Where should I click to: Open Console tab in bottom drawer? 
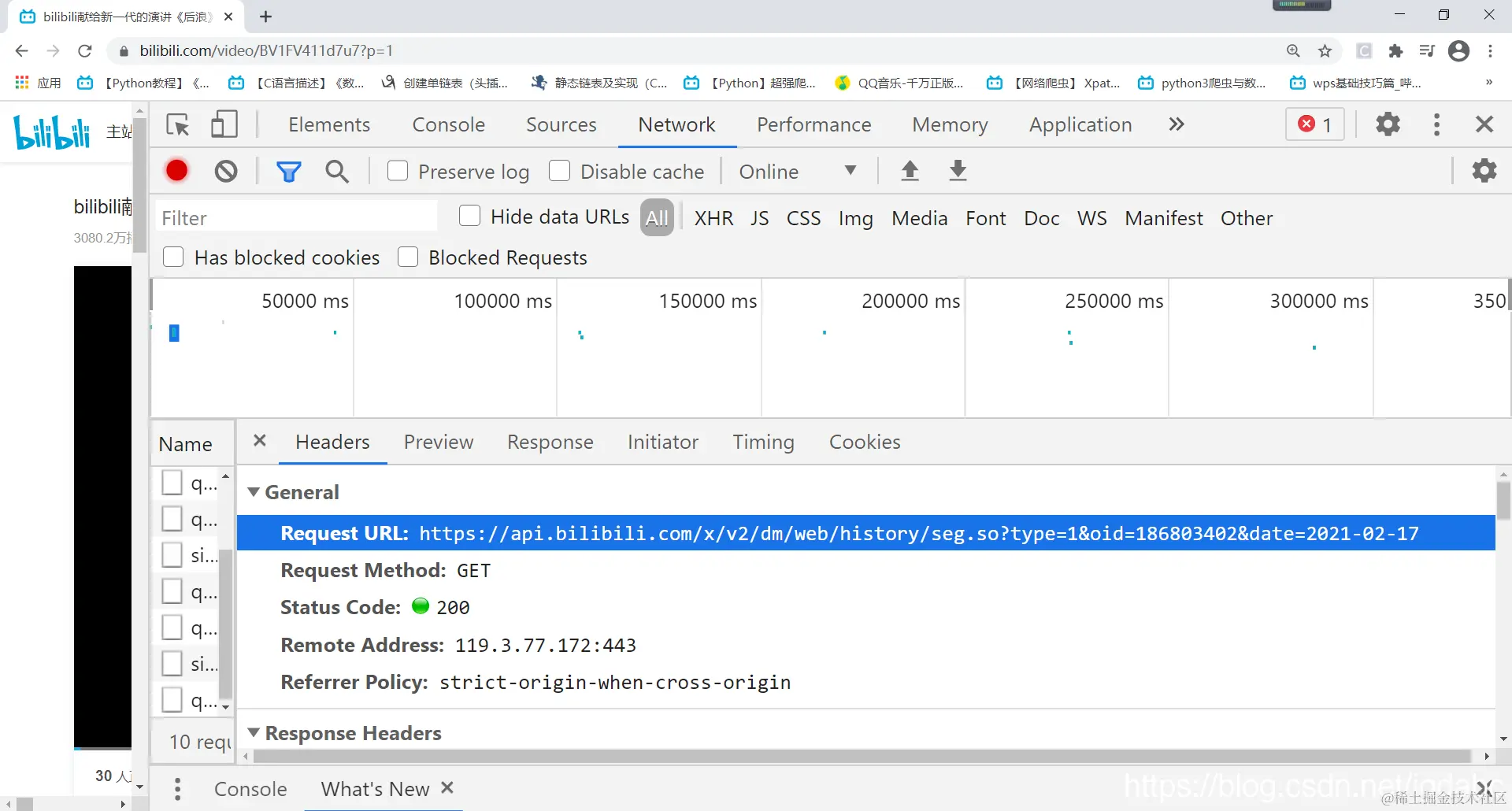(250, 789)
